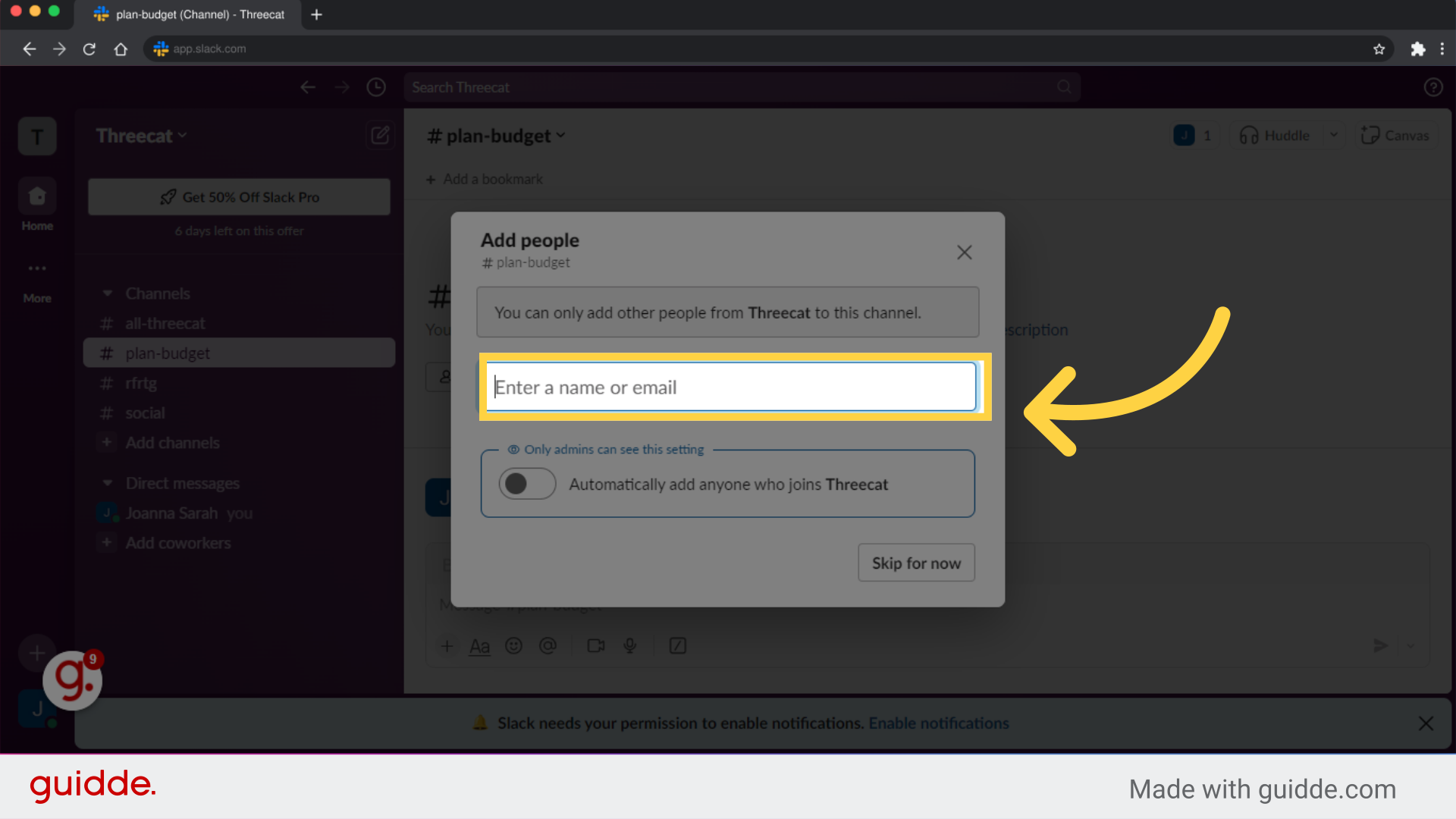The image size is (1456, 819).
Task: View recent history with the clock icon
Action: (x=376, y=87)
